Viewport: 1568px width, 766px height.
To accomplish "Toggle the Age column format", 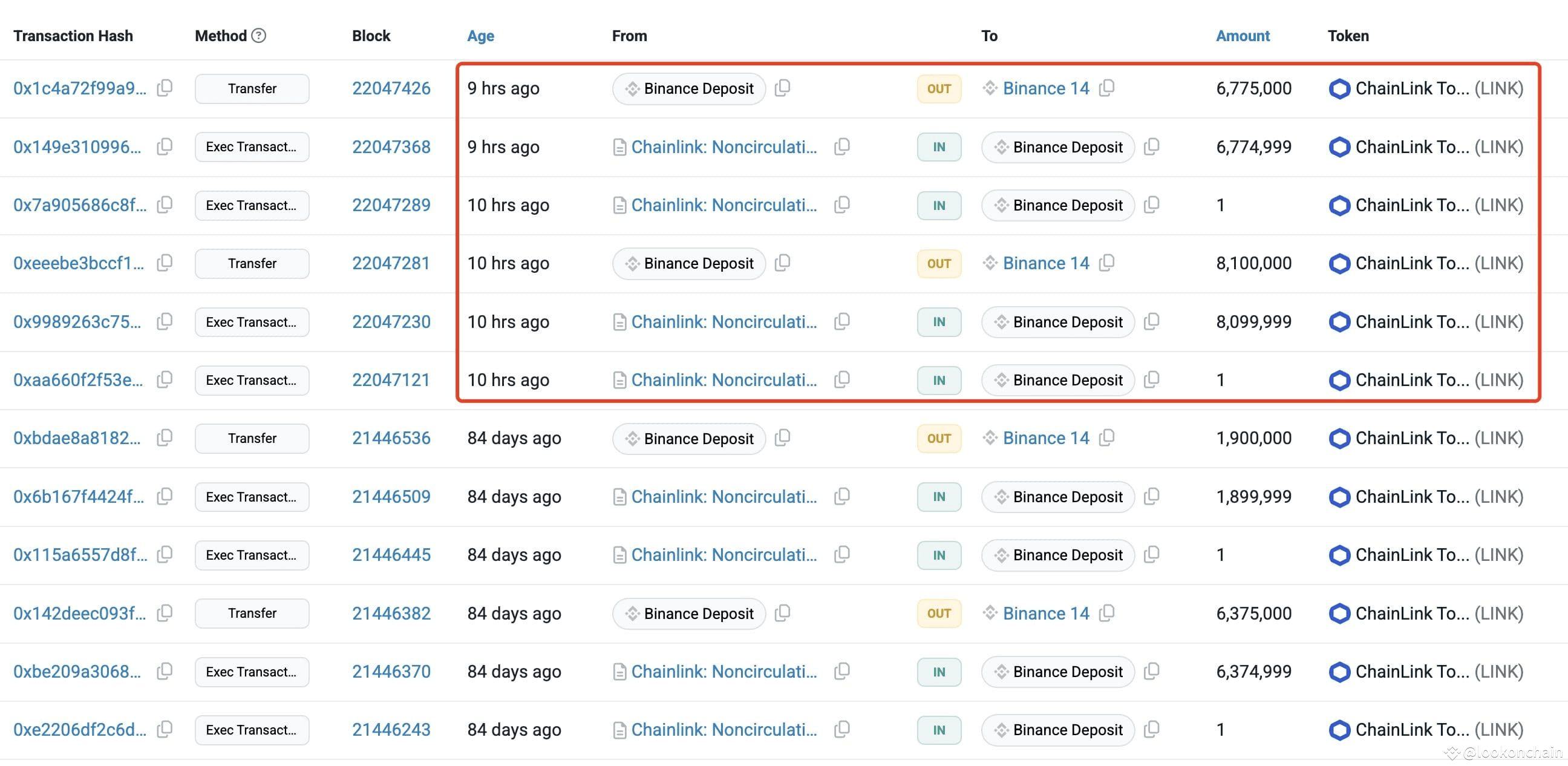I will (480, 36).
